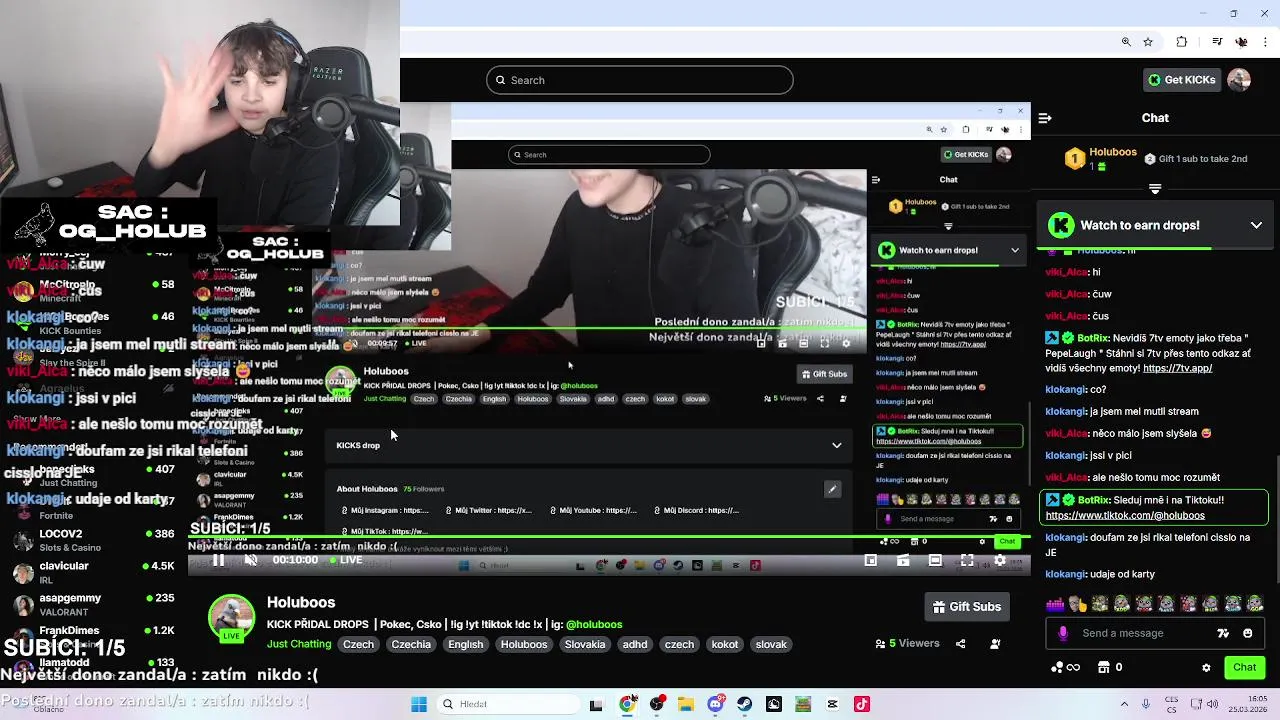1280x720 pixels.
Task: Open the user profile avatar menu
Action: (x=1239, y=80)
